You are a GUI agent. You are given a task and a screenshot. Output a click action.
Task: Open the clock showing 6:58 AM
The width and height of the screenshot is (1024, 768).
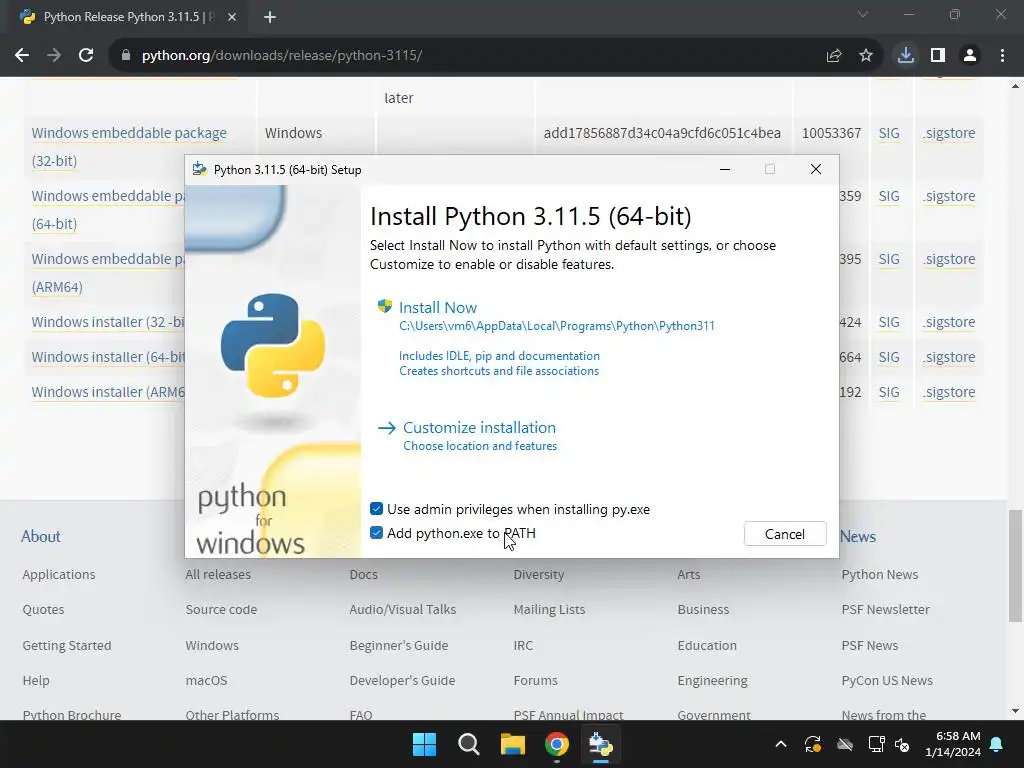(x=953, y=744)
